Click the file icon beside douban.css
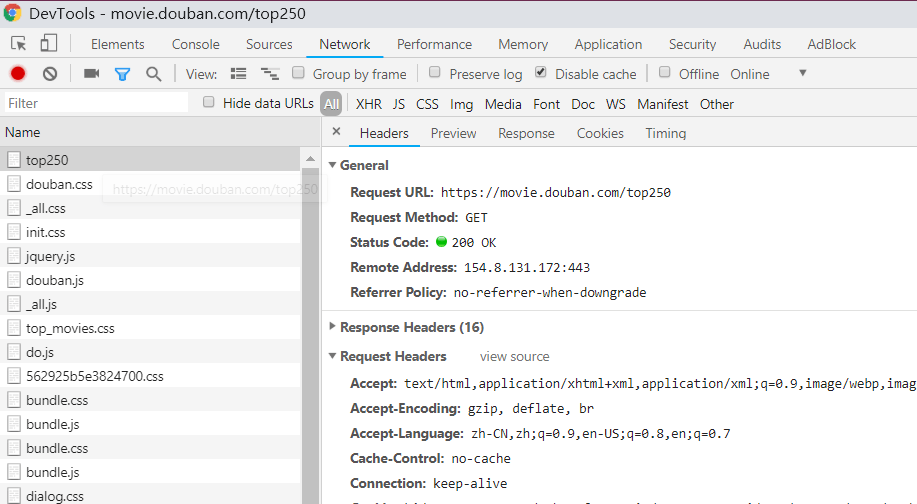 (x=14, y=184)
